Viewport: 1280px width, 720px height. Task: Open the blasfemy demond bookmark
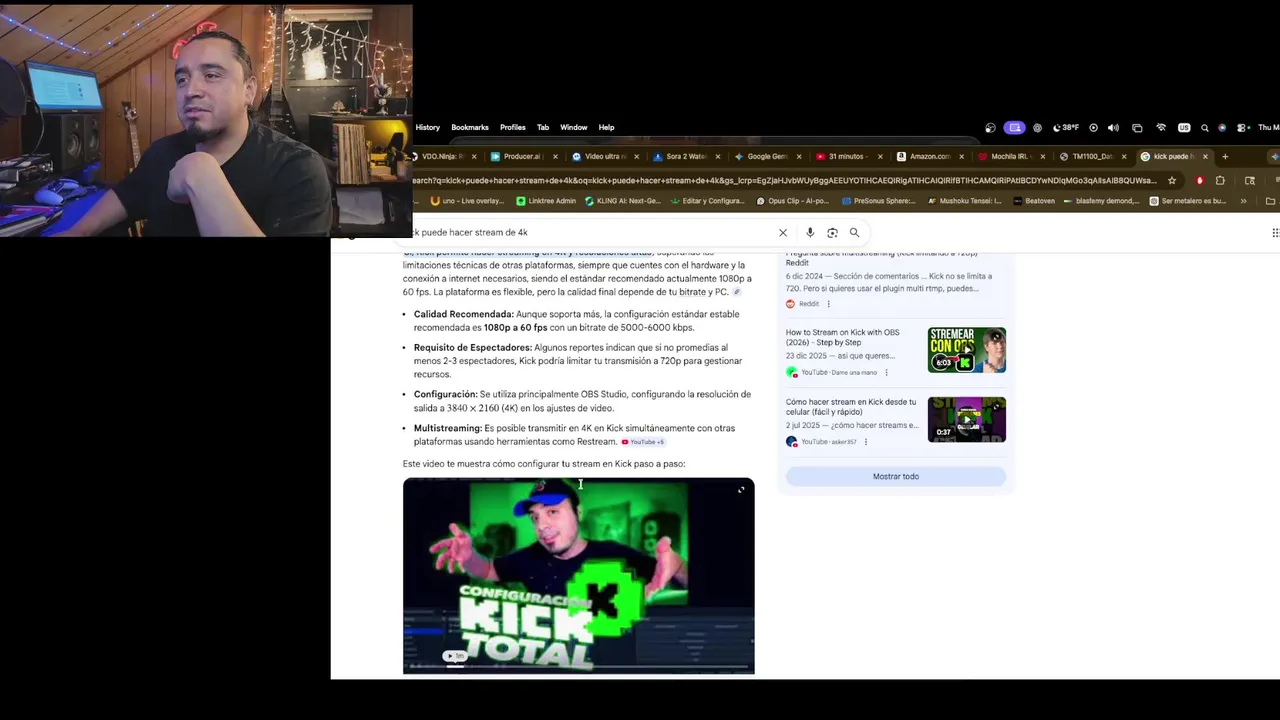[x=1102, y=201]
